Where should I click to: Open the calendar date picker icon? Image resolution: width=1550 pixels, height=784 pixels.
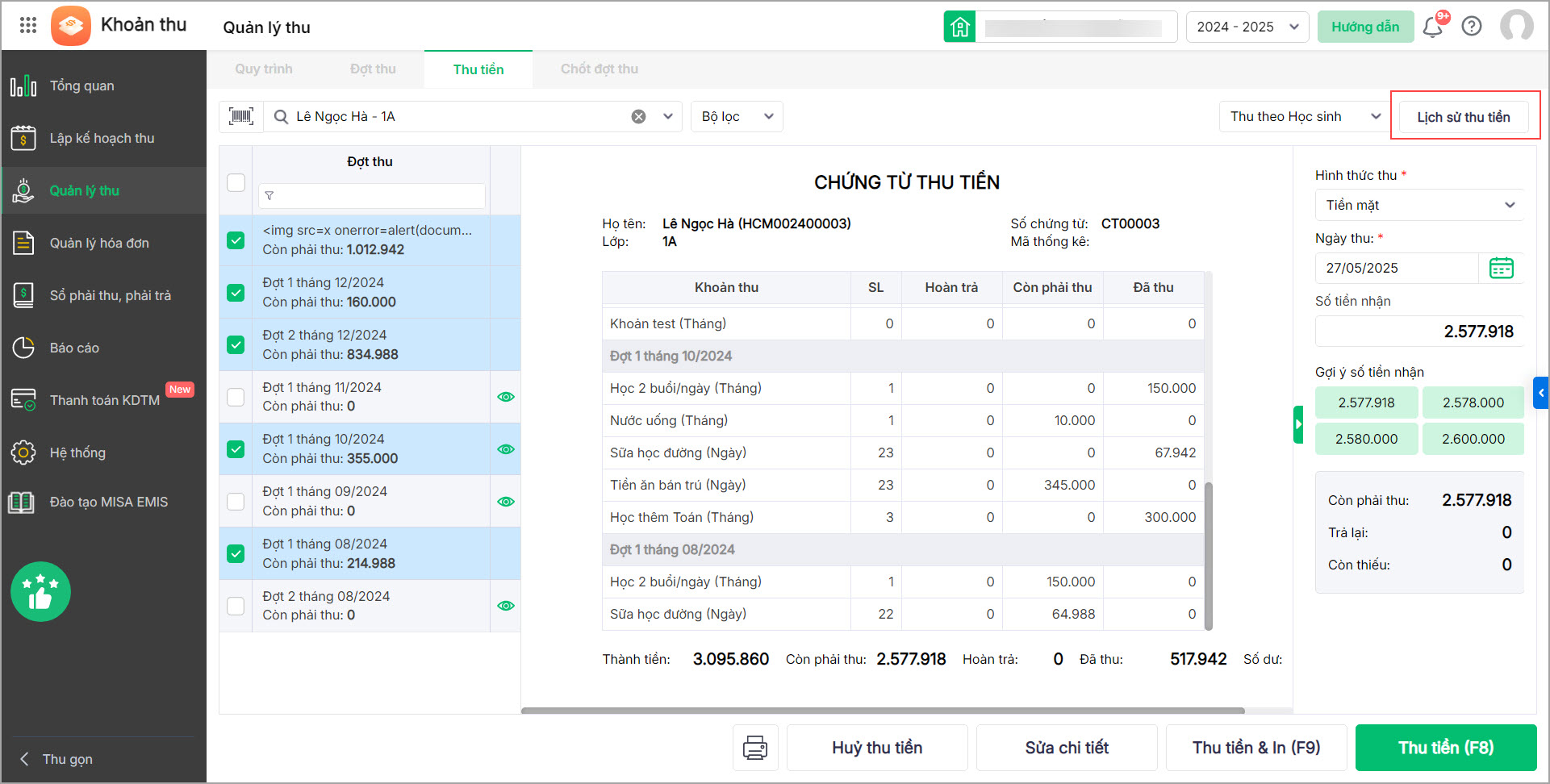(1501, 268)
